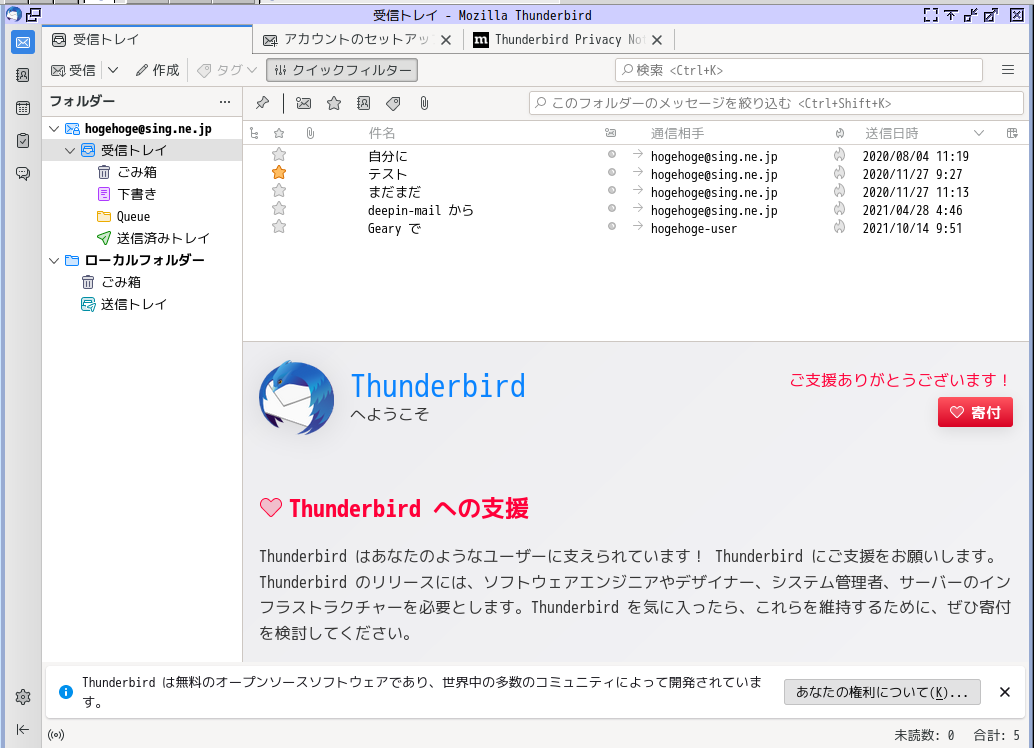Star the 'deepin-mail から' message
The image size is (1034, 748).
tap(279, 209)
